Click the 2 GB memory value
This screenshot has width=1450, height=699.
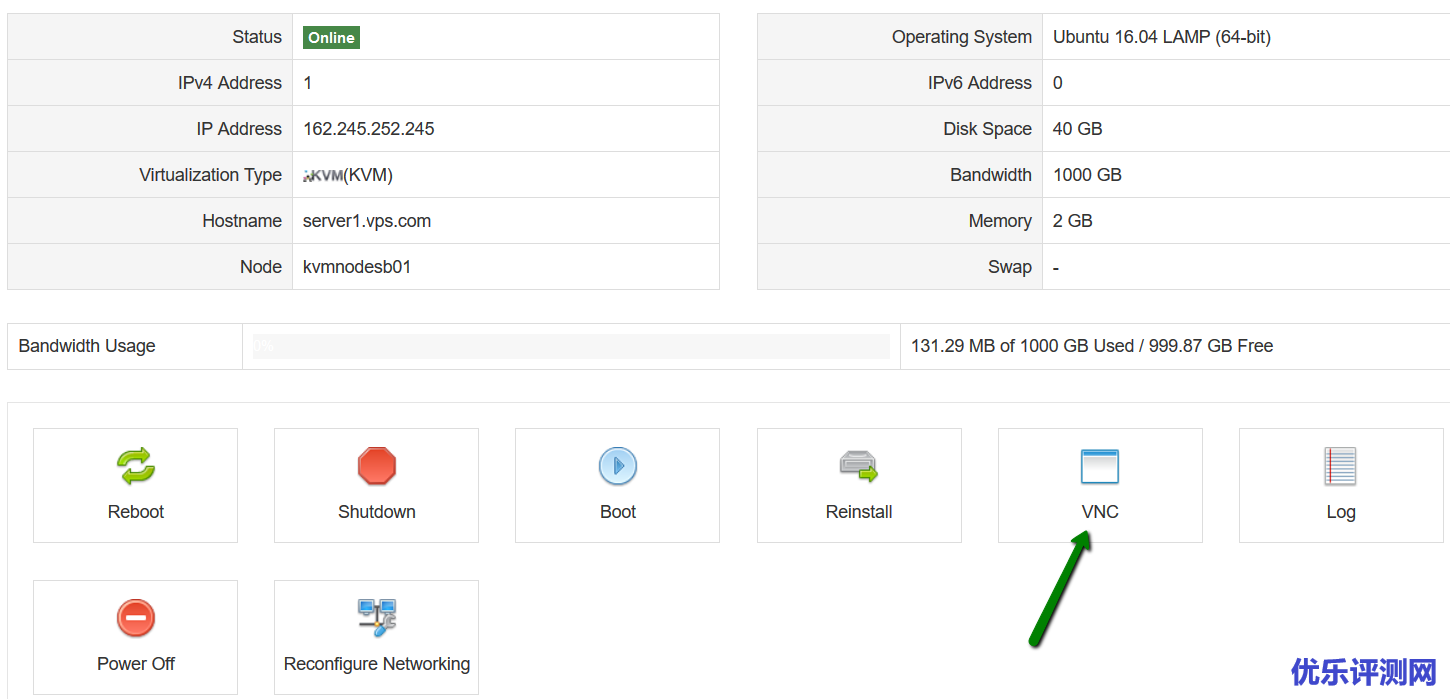[1073, 221]
